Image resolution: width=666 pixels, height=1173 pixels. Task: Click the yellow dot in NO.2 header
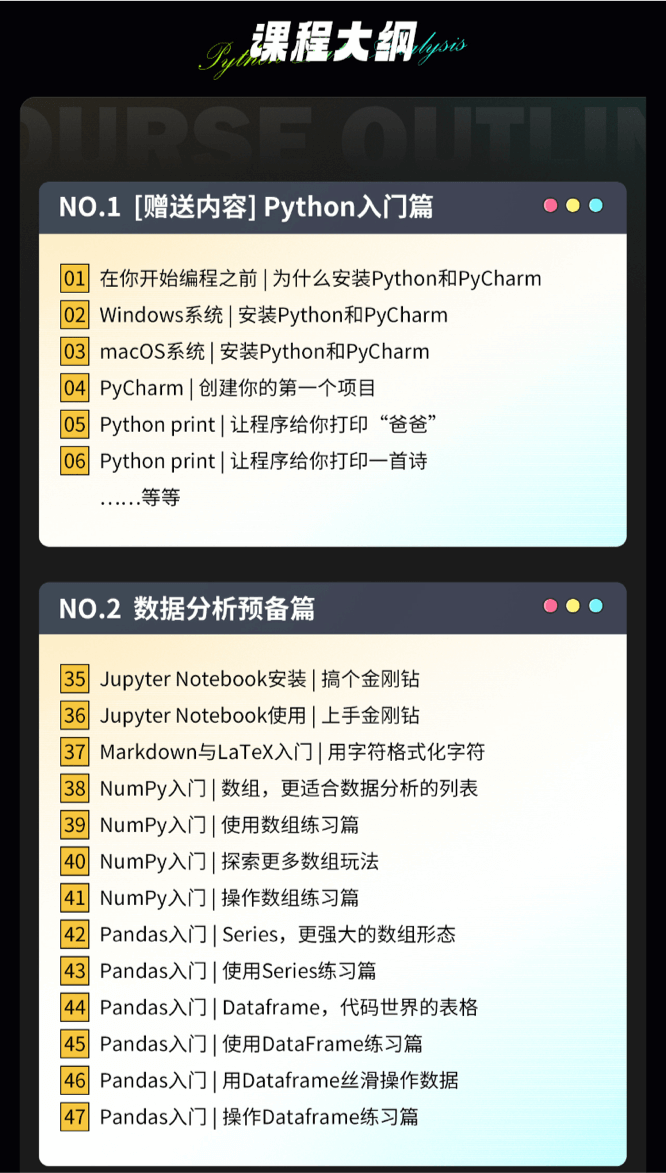573,606
